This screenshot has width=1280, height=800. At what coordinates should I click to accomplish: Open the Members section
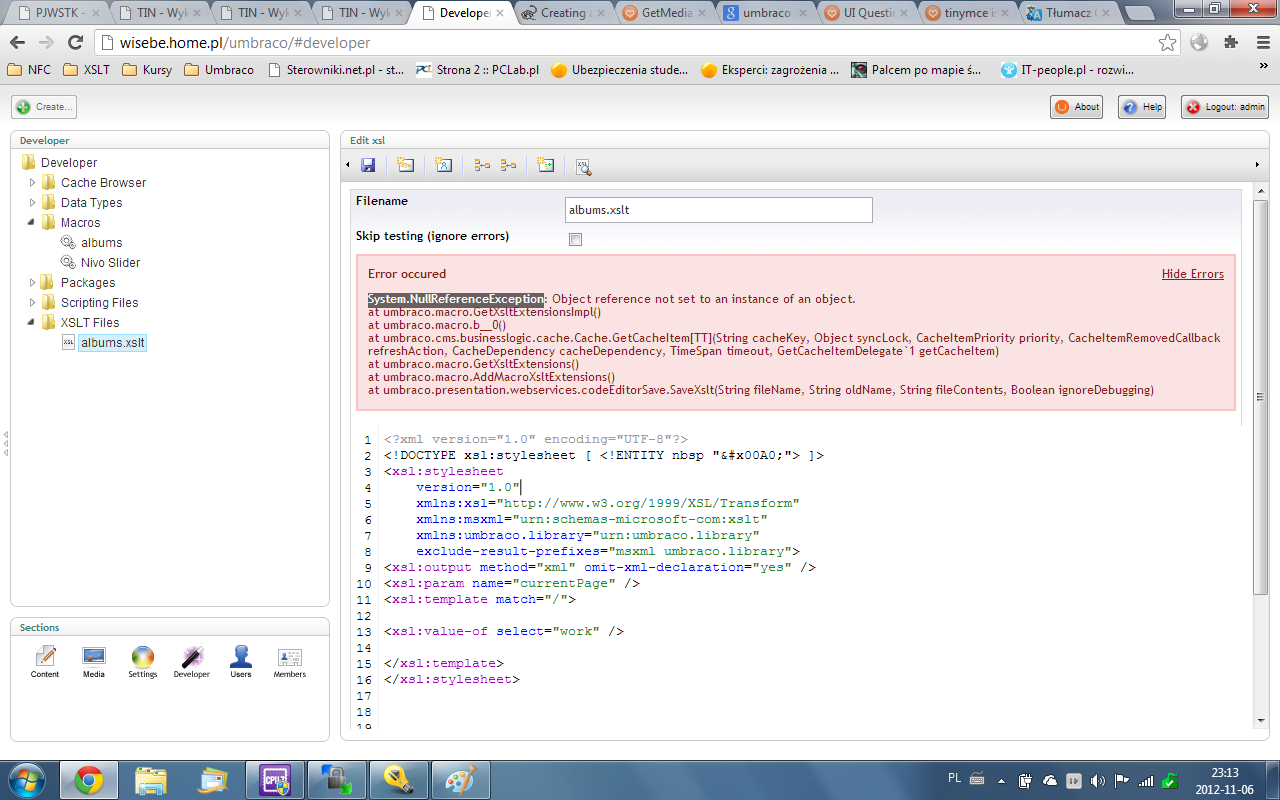tap(290, 662)
